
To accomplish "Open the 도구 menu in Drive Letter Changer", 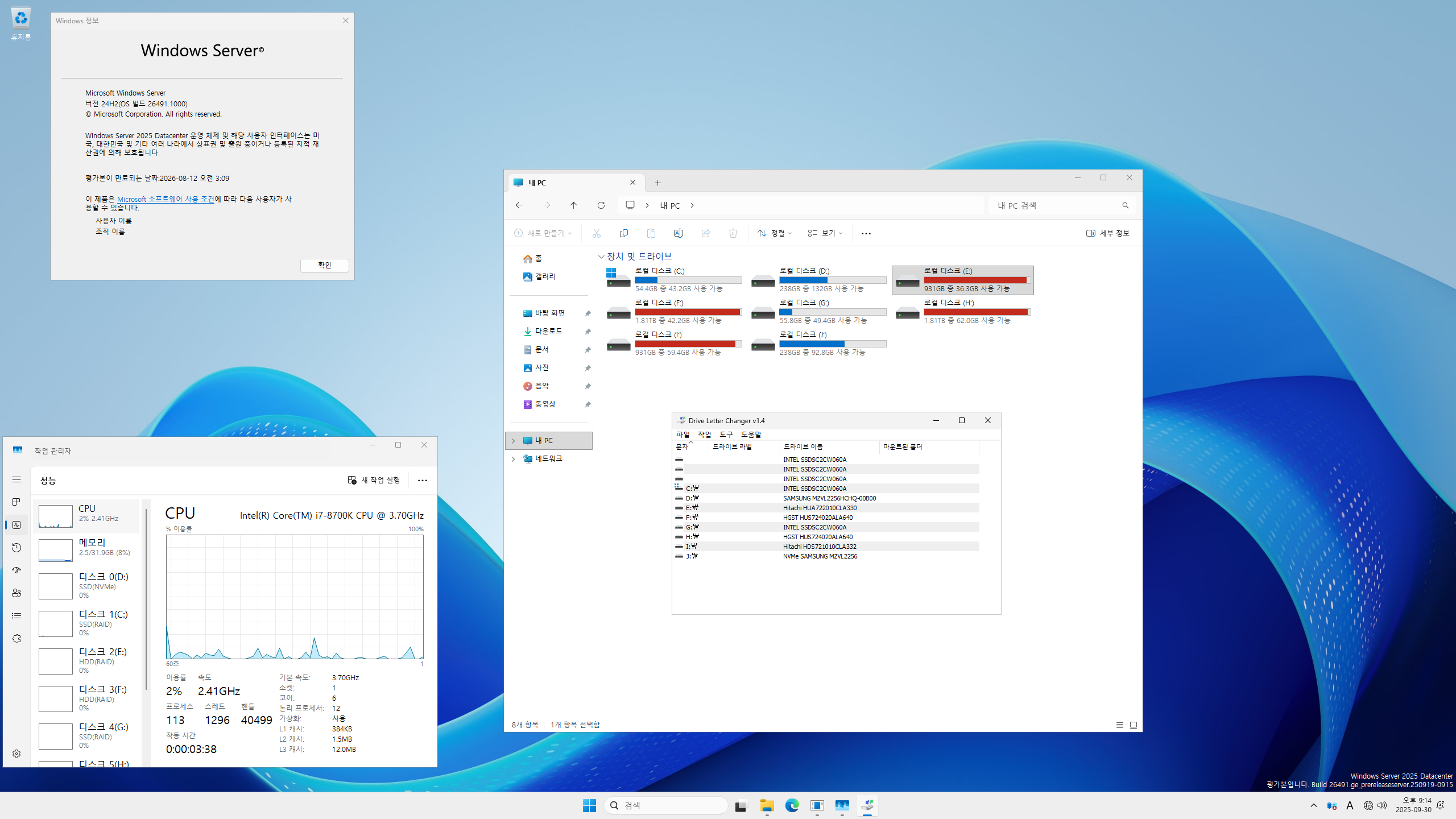I will pos(726,434).
